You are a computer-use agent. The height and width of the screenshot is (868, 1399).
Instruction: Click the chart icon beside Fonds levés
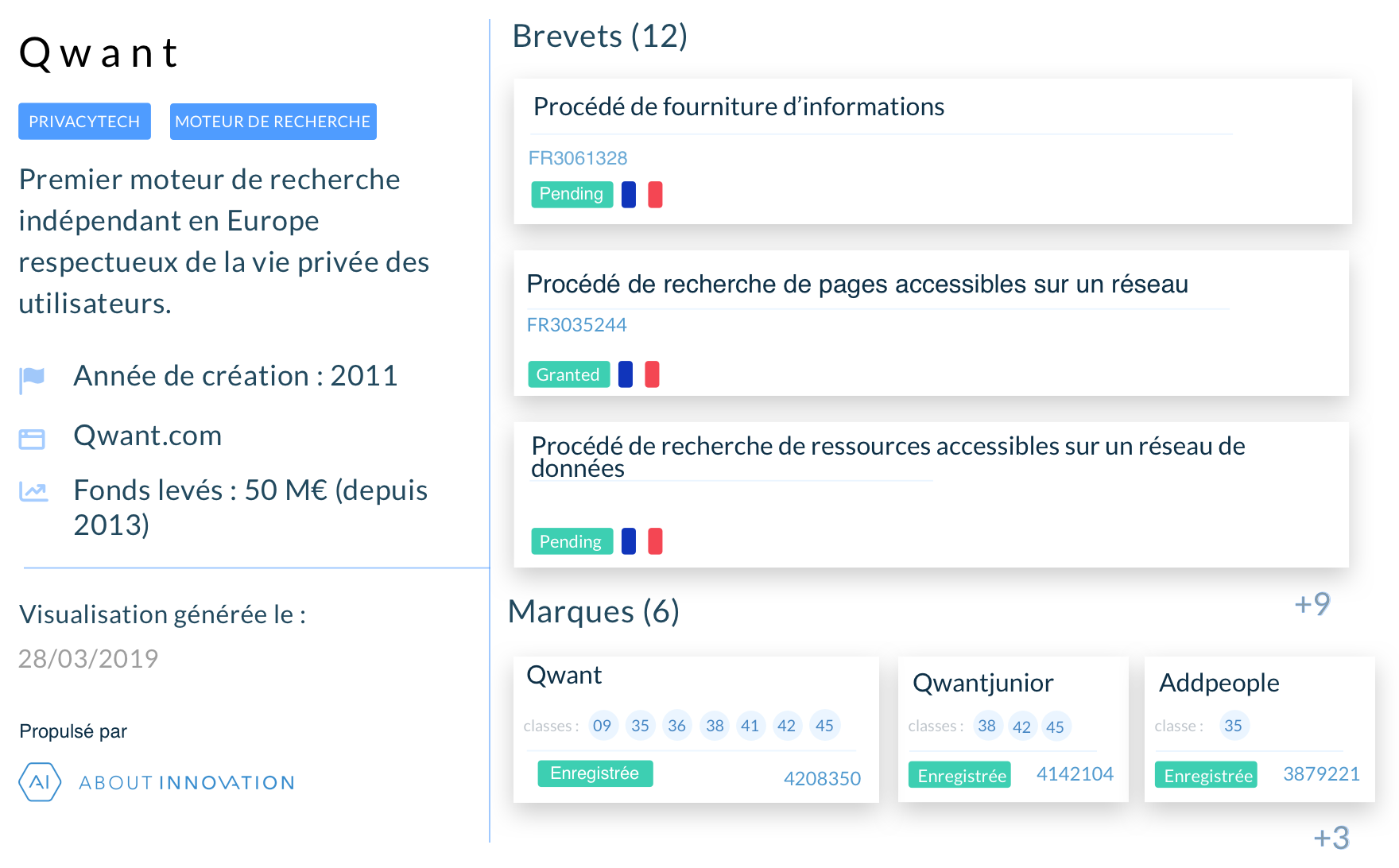point(33,492)
